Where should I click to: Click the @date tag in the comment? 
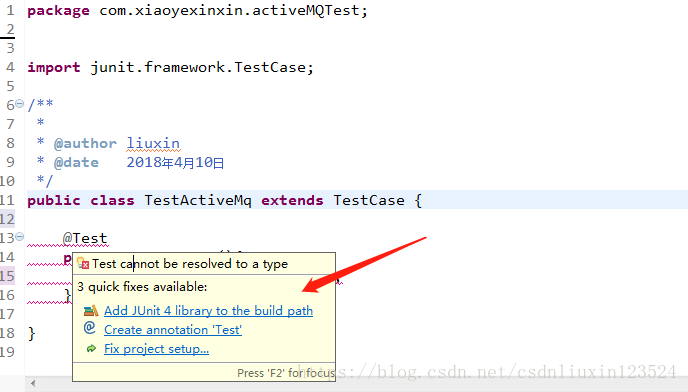click(x=76, y=162)
